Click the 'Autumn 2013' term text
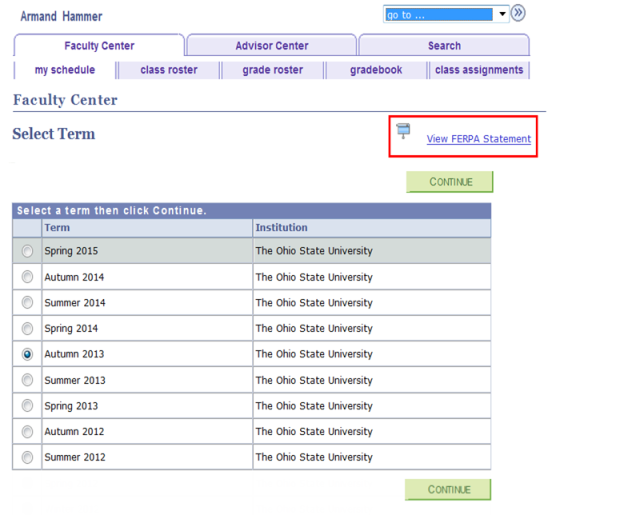Screen dimensions: 640x515 point(74,354)
